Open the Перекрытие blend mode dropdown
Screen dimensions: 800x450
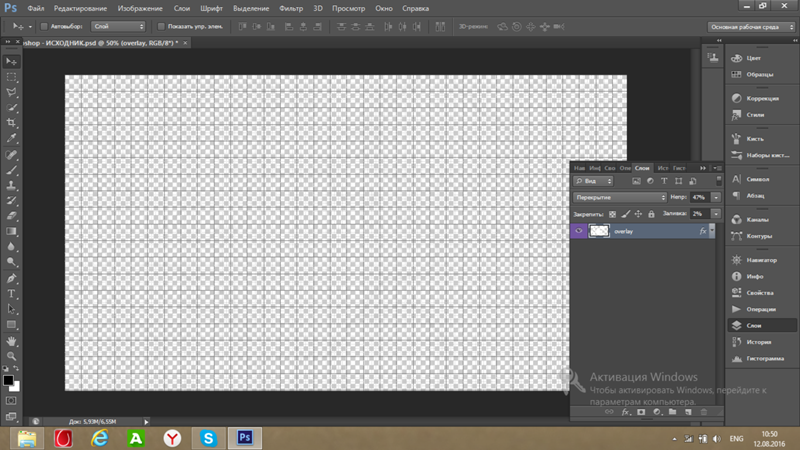point(620,198)
